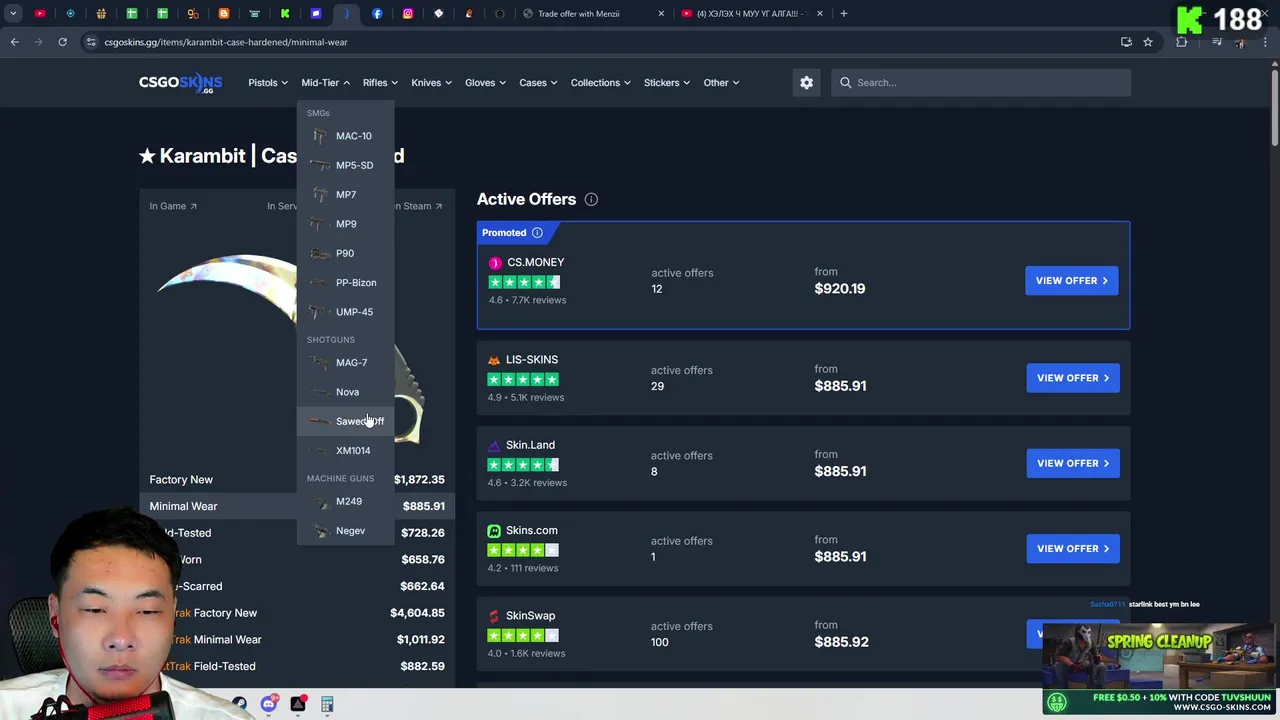Select MP5-SD from the dropdown

(345, 165)
